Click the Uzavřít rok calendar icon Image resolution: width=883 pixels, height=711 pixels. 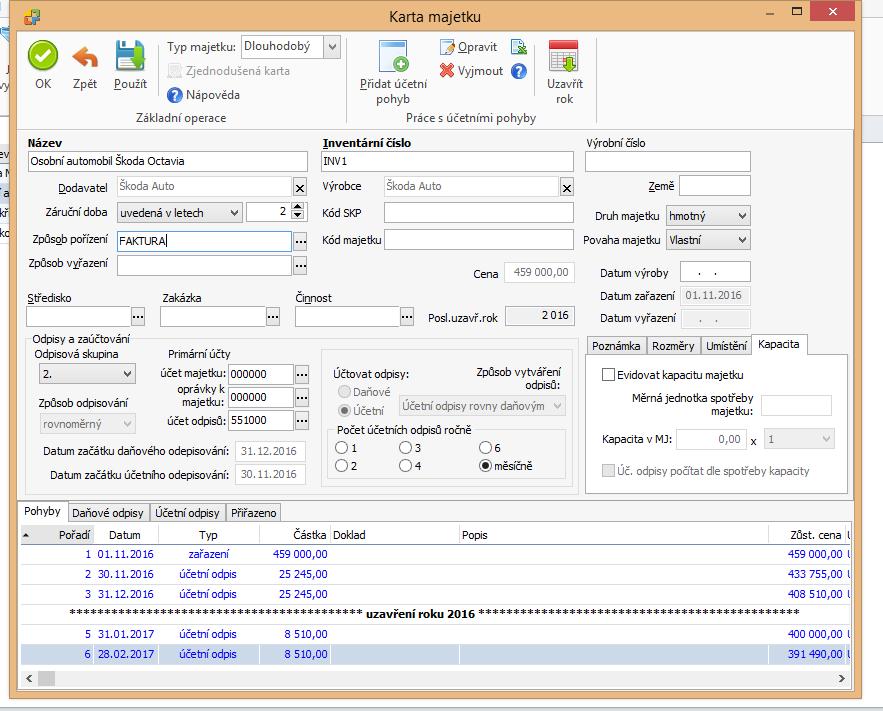564,56
